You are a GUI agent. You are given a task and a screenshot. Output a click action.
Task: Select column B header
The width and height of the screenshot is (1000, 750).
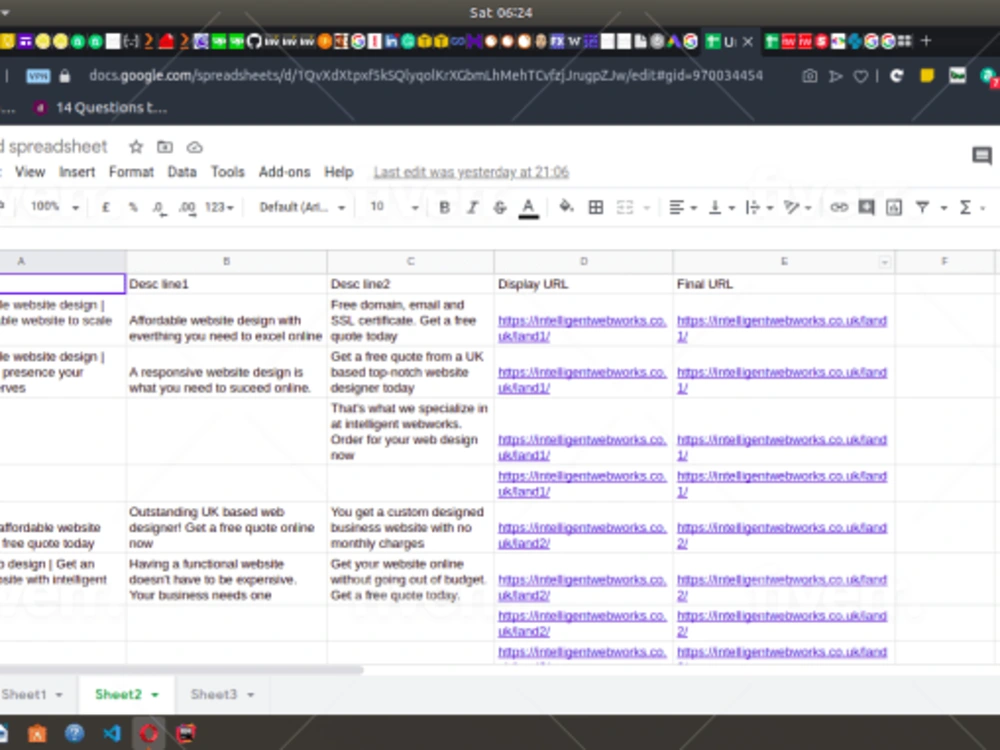[x=226, y=261]
